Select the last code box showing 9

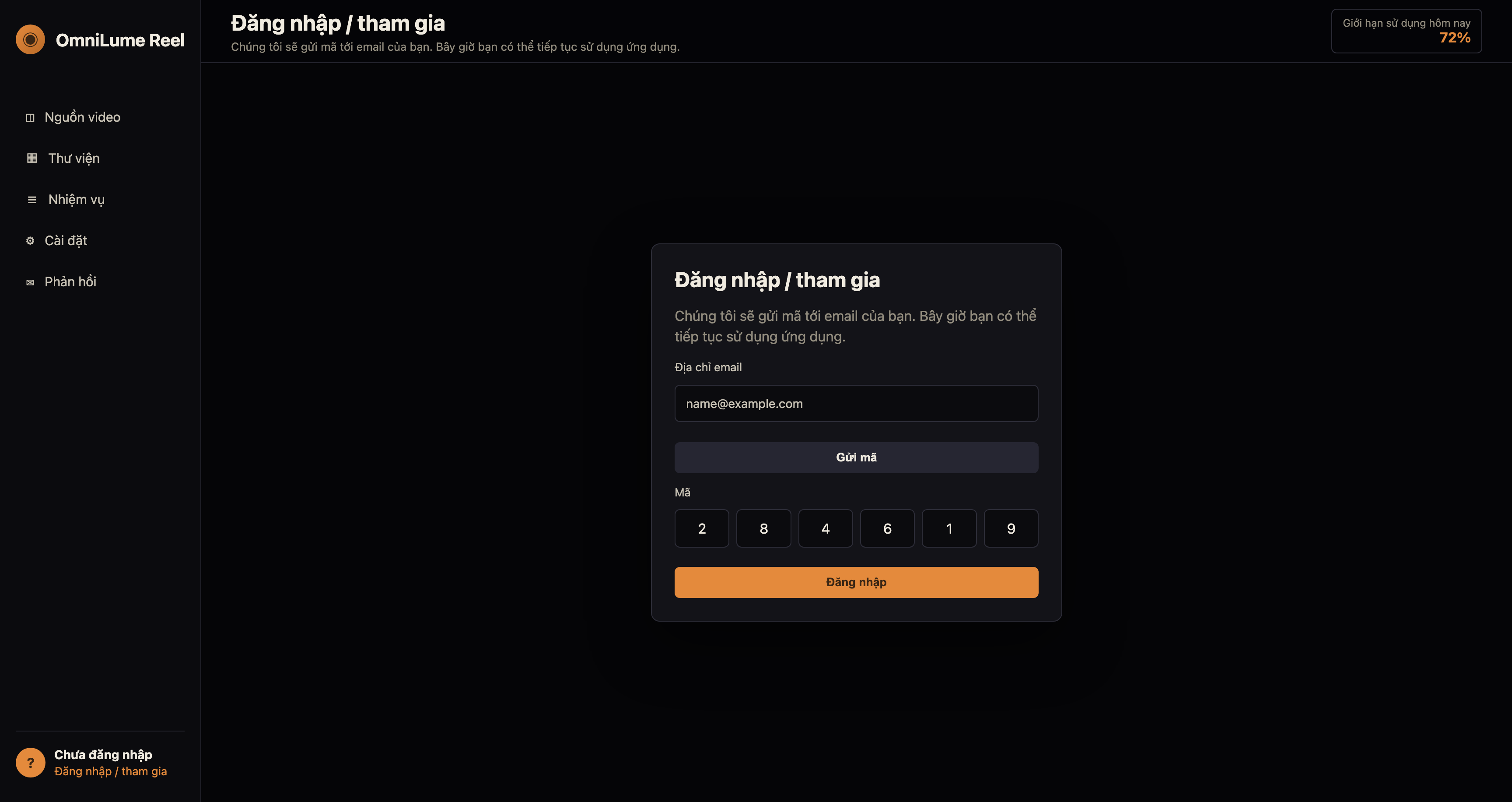tap(1011, 528)
